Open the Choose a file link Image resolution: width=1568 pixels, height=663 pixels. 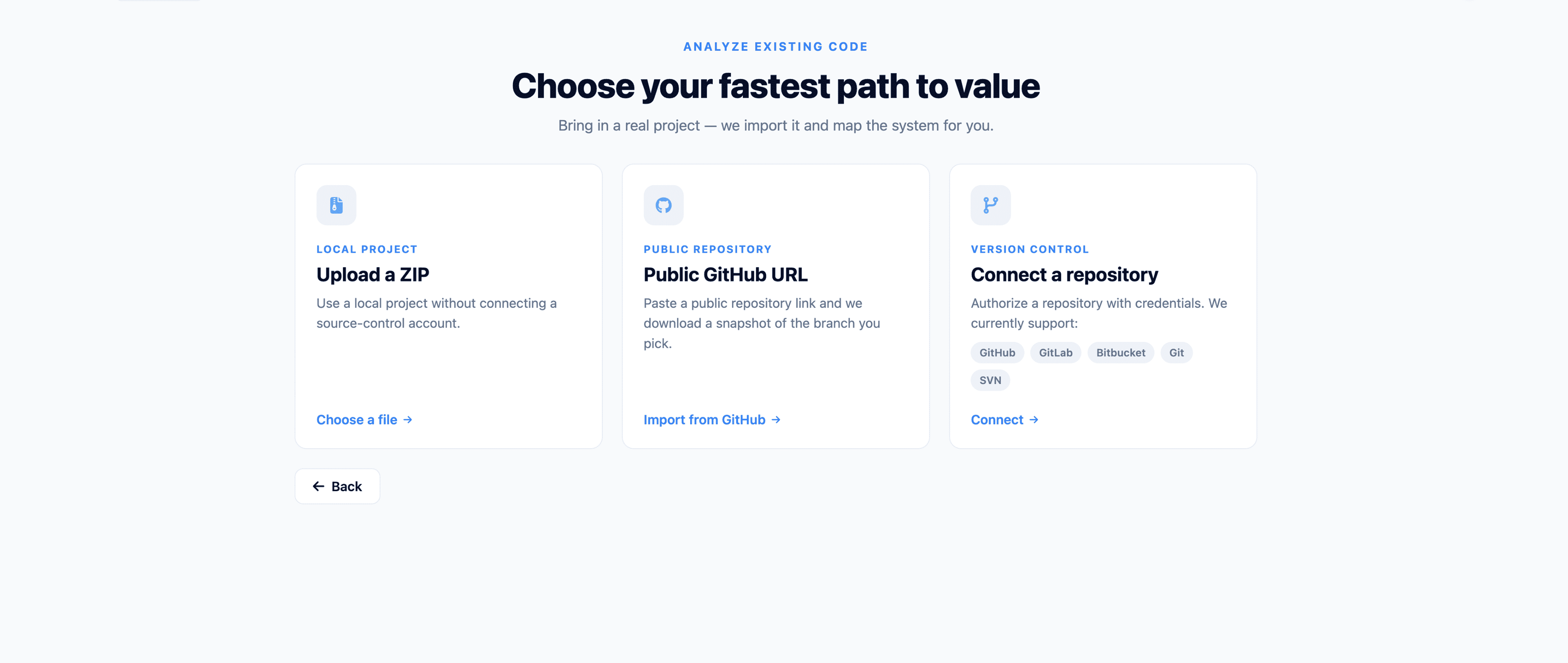point(365,420)
